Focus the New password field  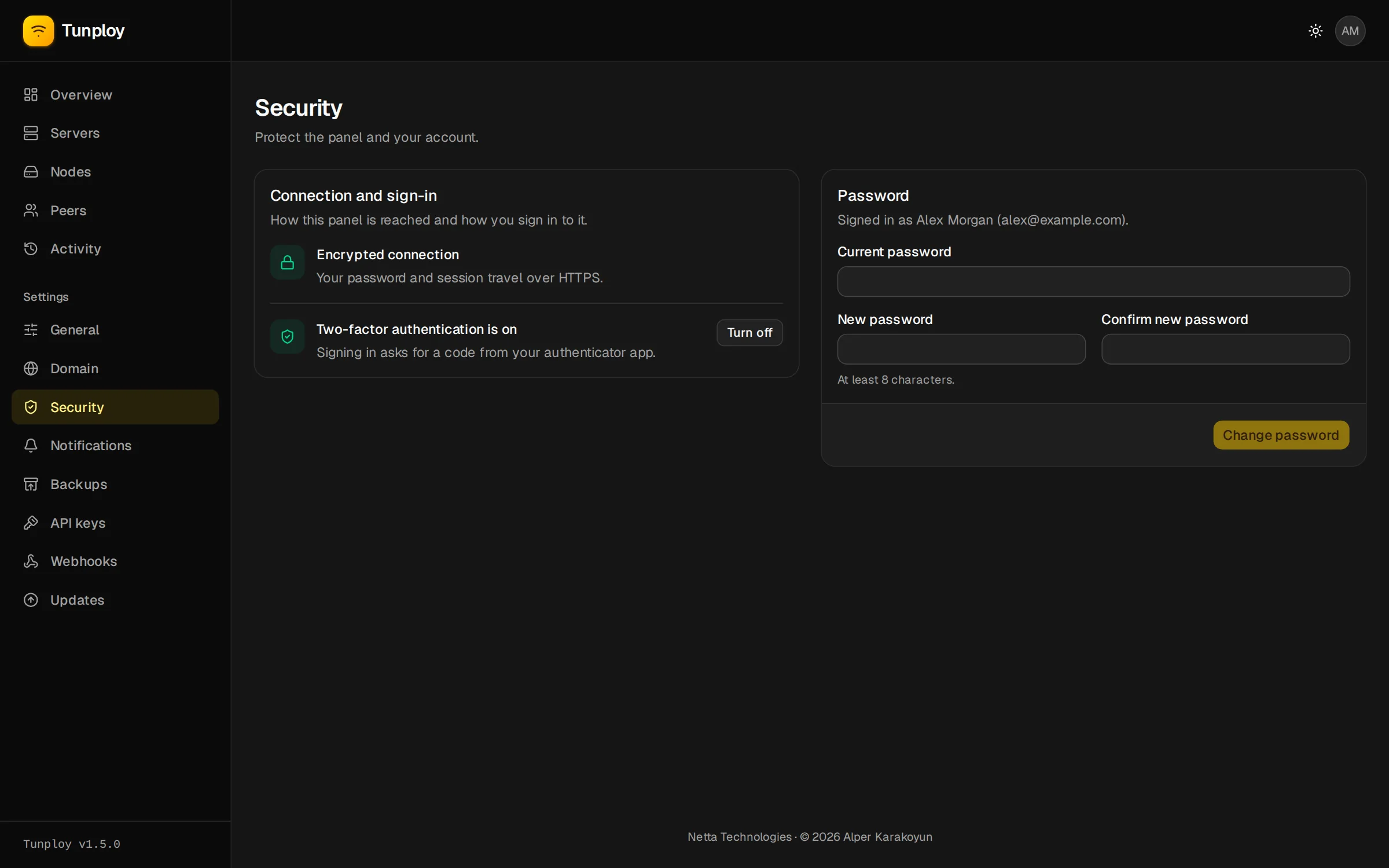click(x=961, y=349)
